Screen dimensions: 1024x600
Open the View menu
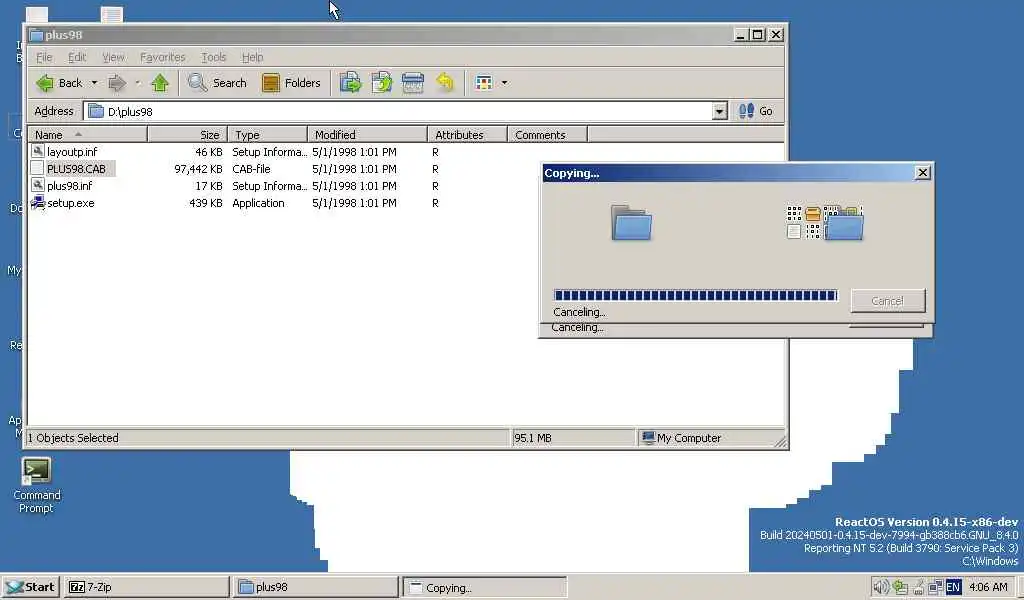pyautogui.click(x=113, y=57)
